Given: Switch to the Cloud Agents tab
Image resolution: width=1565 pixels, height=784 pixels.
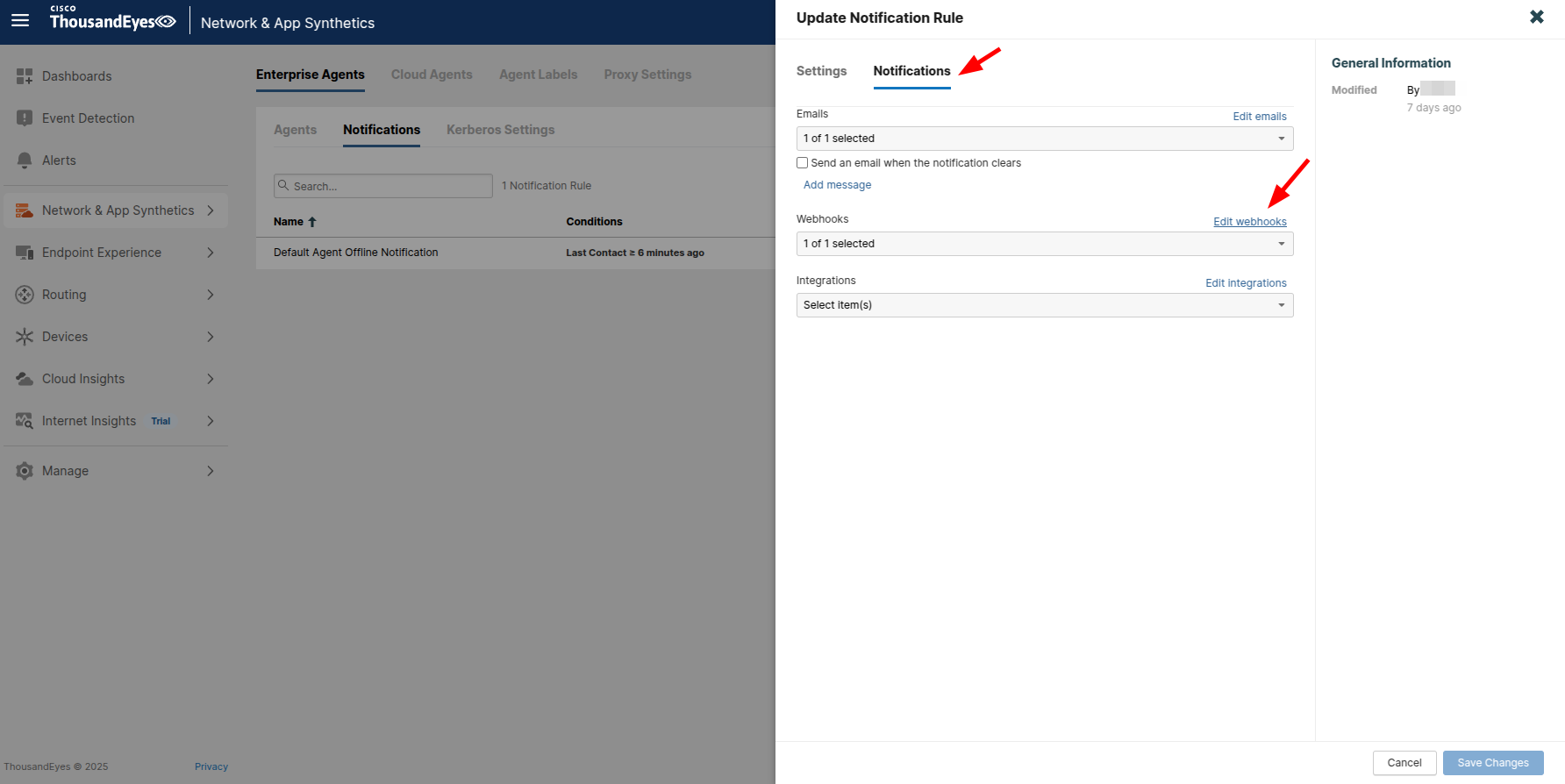Looking at the screenshot, I should tap(432, 75).
